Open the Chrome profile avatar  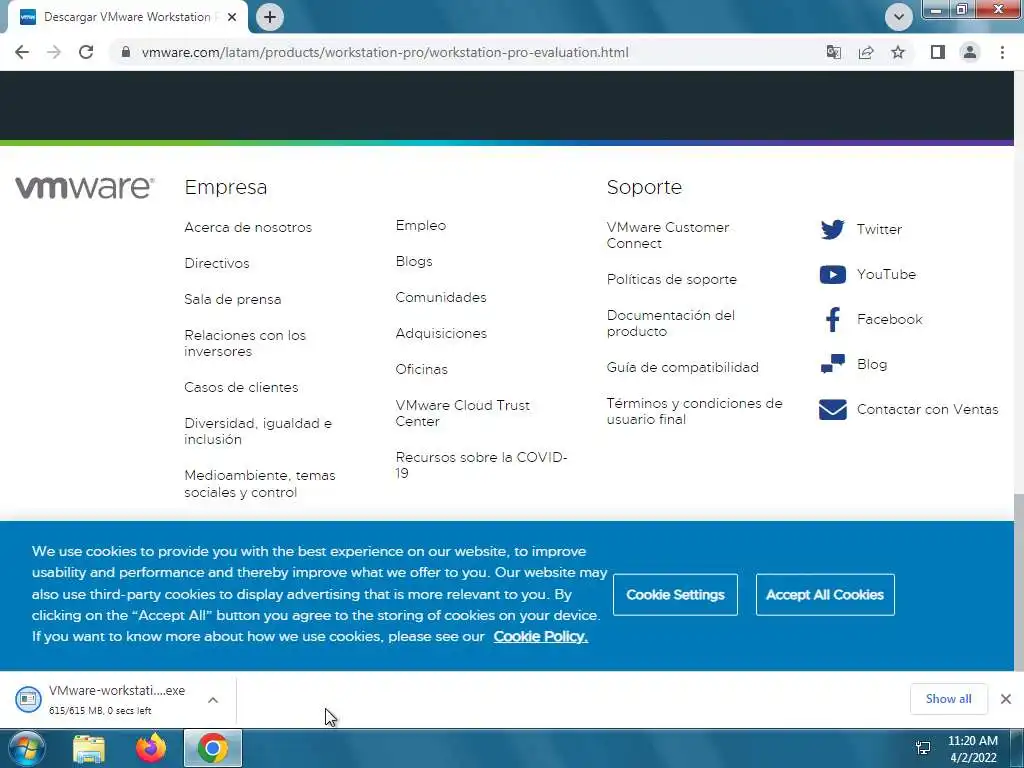[970, 52]
